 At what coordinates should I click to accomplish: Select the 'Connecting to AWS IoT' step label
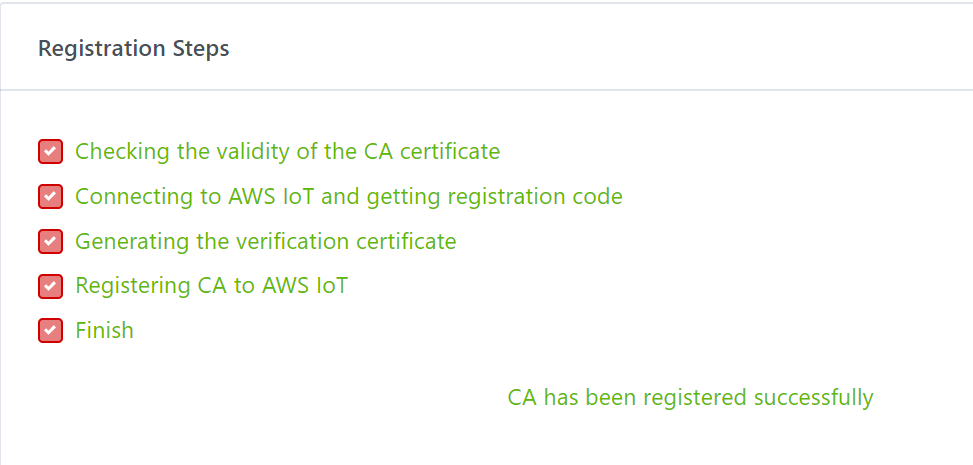(x=348, y=197)
